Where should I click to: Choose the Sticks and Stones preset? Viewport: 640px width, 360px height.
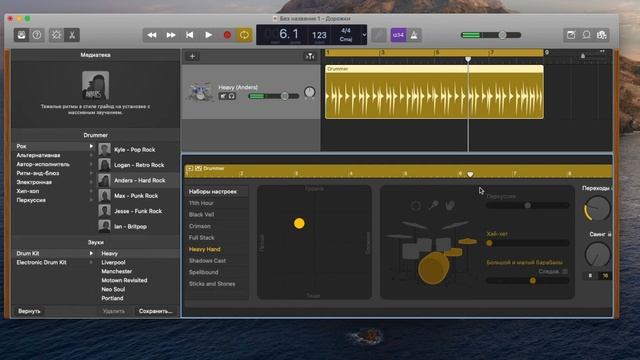click(212, 284)
